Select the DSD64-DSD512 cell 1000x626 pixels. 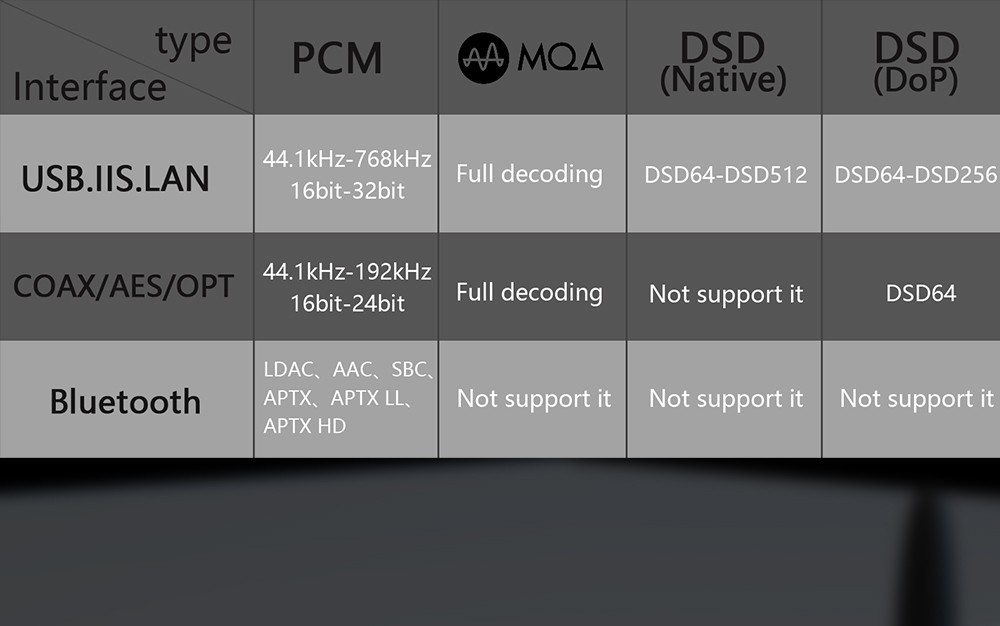[x=725, y=175]
